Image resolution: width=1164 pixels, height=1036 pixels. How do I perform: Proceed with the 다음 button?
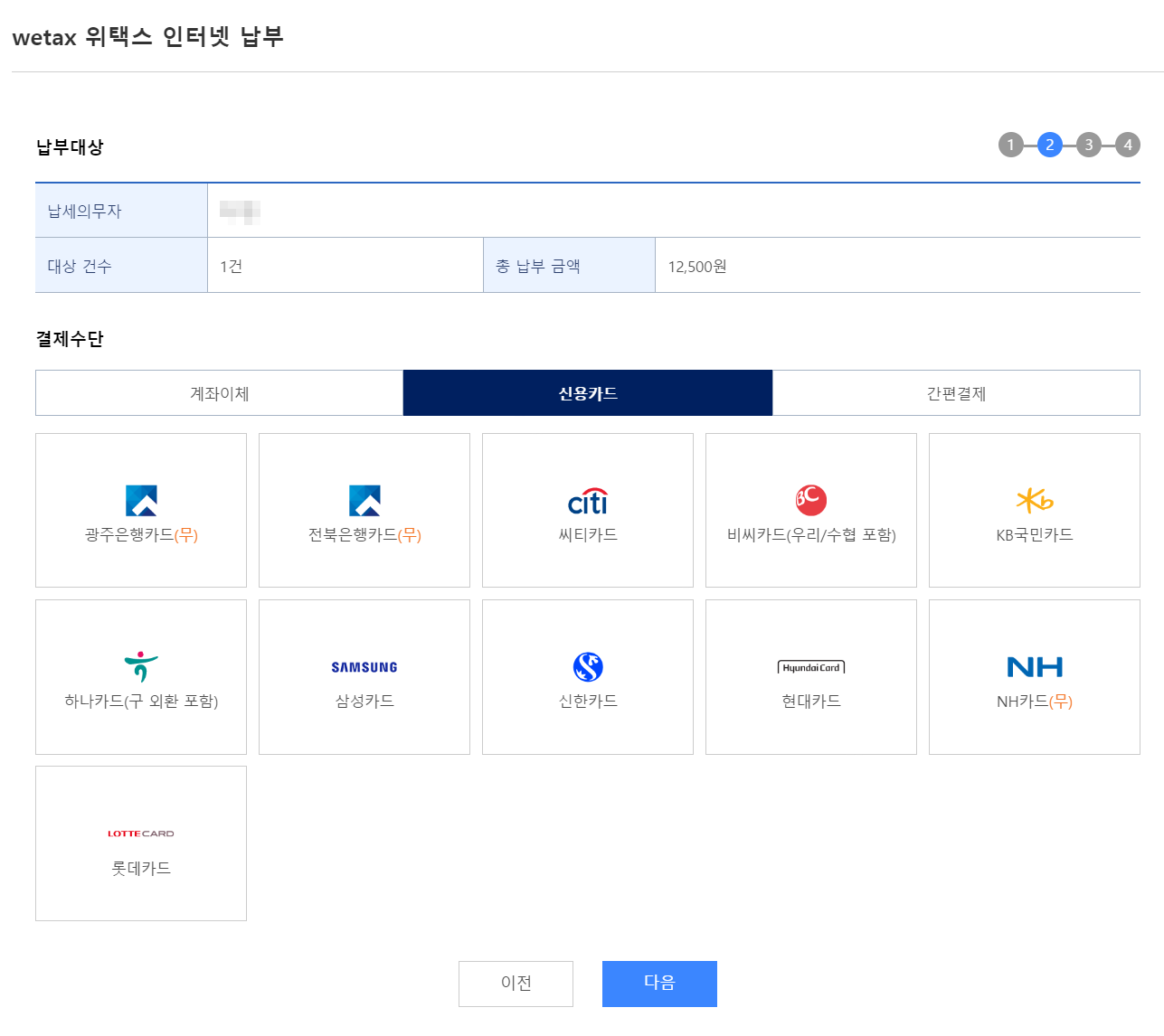click(x=659, y=984)
